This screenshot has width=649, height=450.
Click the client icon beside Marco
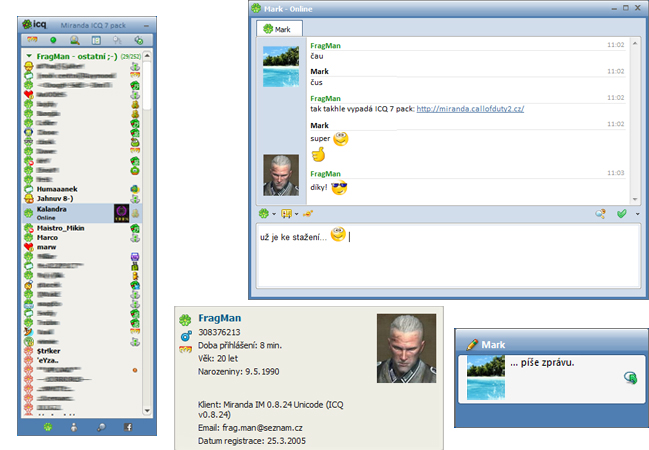click(x=135, y=238)
